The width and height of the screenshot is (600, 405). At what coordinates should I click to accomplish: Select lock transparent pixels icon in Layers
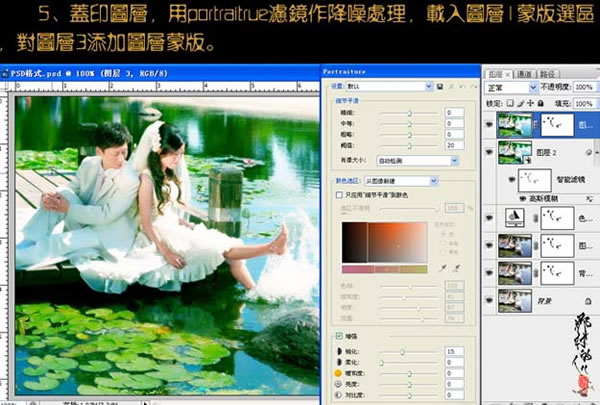pos(510,103)
